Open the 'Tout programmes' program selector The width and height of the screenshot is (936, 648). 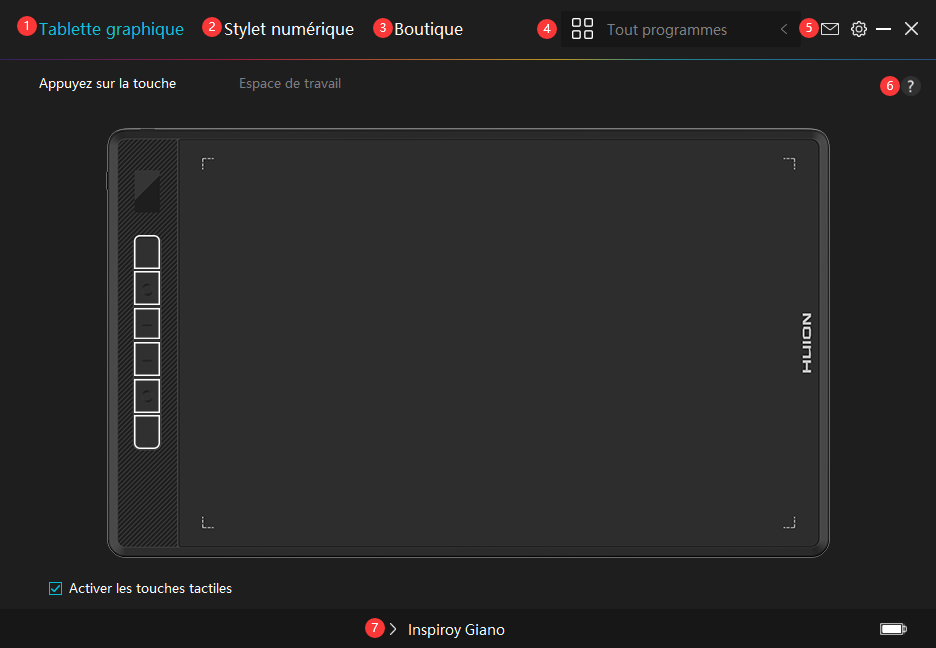(667, 30)
